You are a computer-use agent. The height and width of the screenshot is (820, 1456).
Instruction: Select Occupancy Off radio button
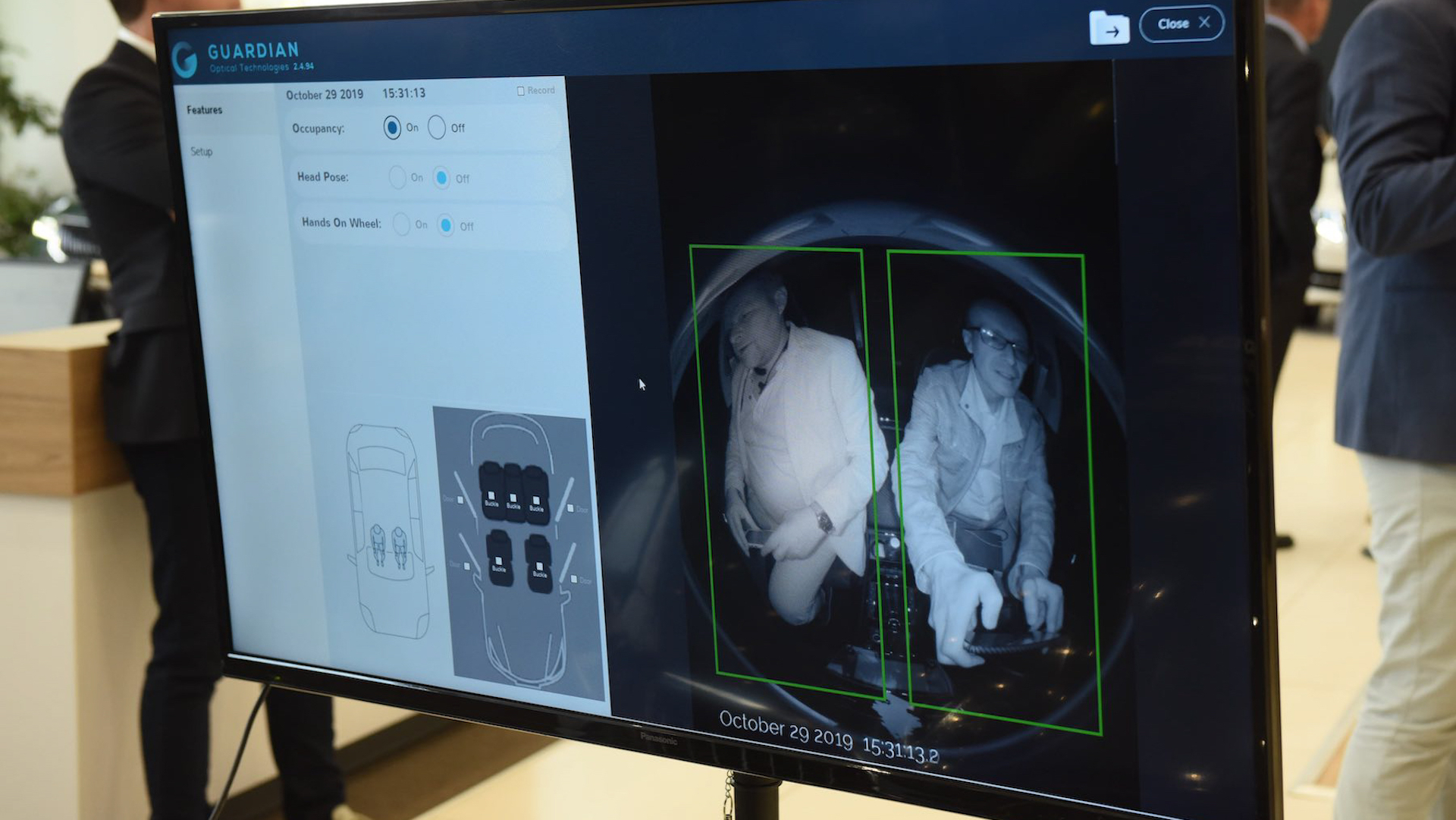pyautogui.click(x=437, y=127)
